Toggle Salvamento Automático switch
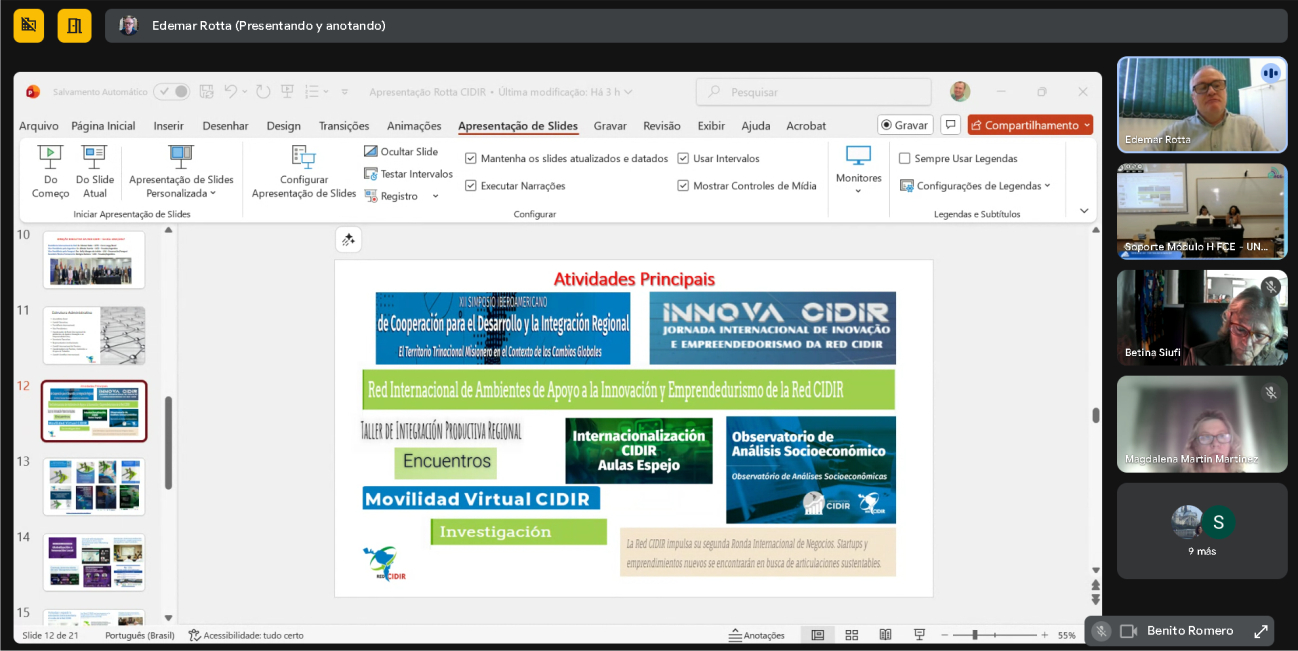The height and width of the screenshot is (651, 1298). [x=171, y=92]
